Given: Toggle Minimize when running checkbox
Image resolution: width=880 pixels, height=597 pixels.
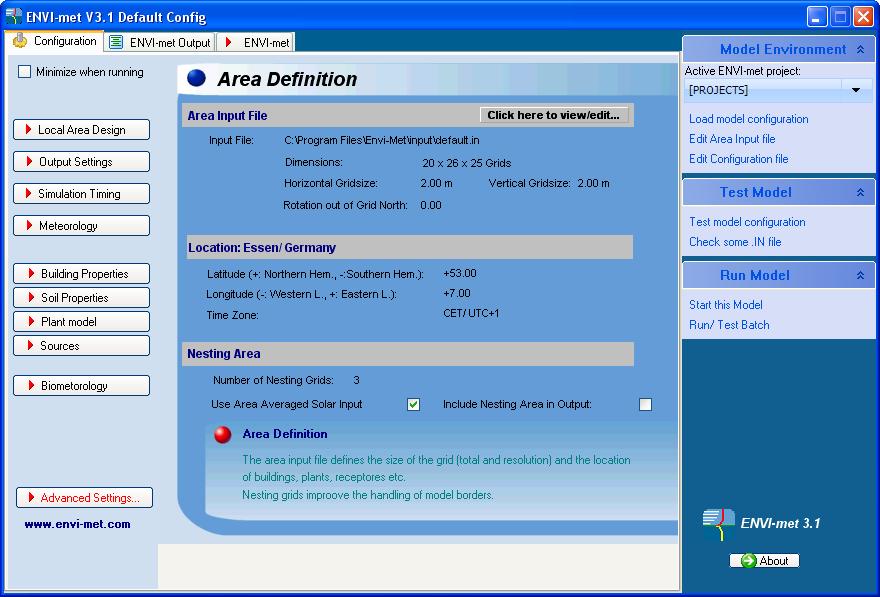Looking at the screenshot, I should pyautogui.click(x=24, y=72).
